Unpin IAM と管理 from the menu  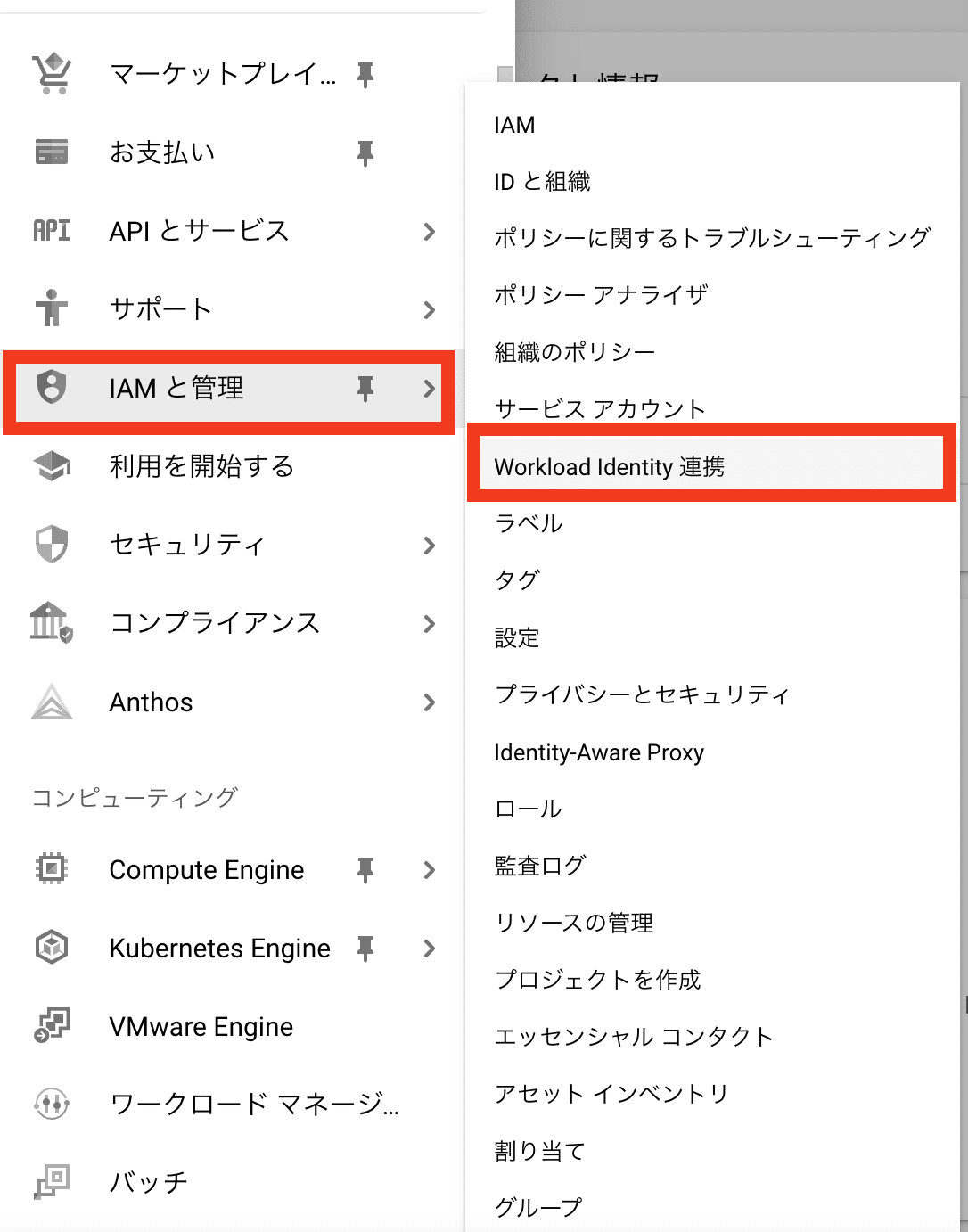point(365,389)
